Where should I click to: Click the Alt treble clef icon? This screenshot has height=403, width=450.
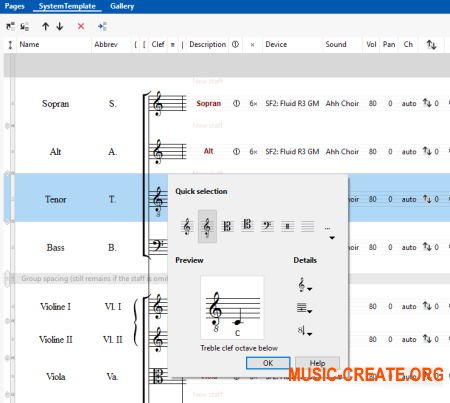158,152
